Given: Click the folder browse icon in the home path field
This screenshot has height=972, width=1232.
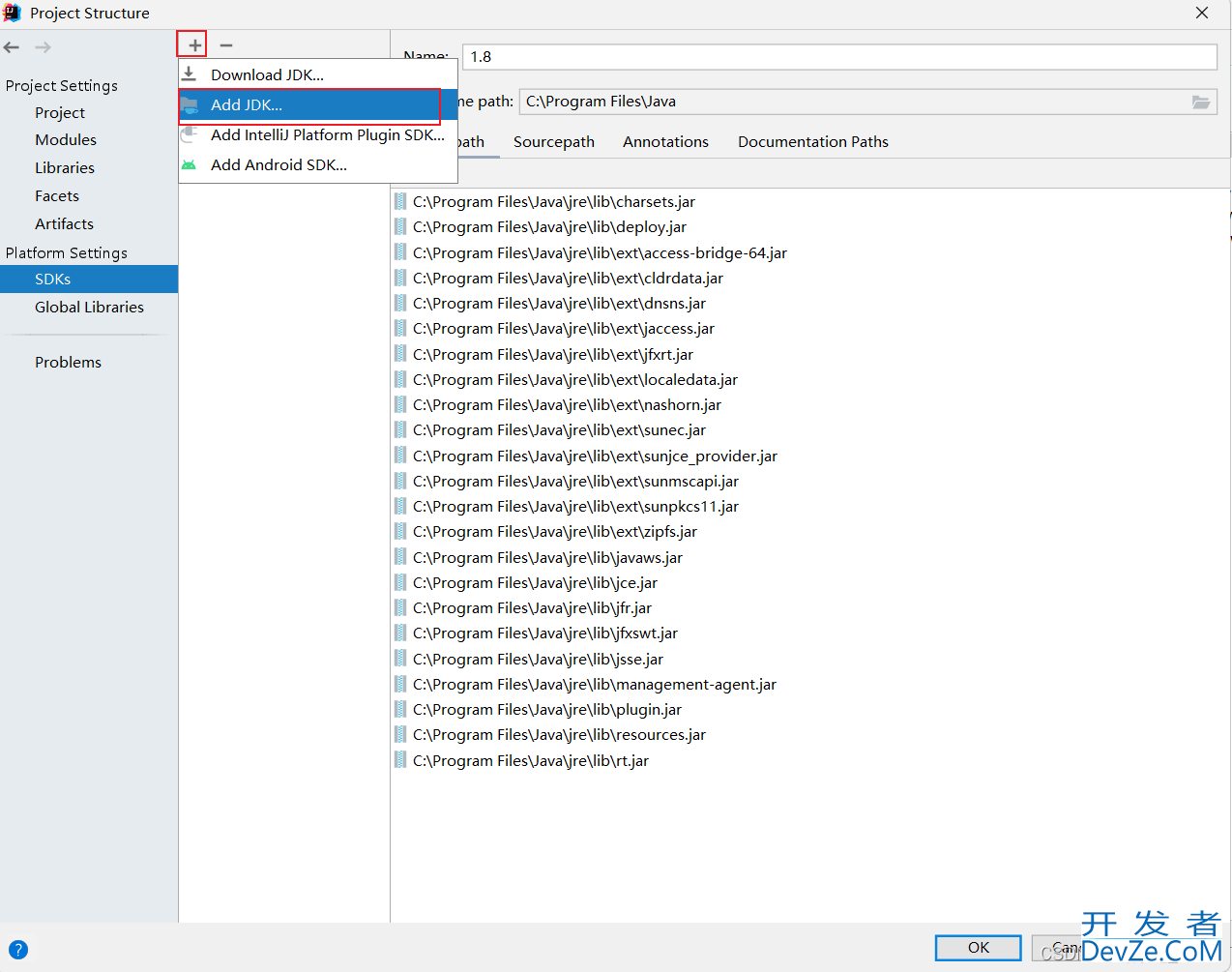Looking at the screenshot, I should tap(1201, 102).
